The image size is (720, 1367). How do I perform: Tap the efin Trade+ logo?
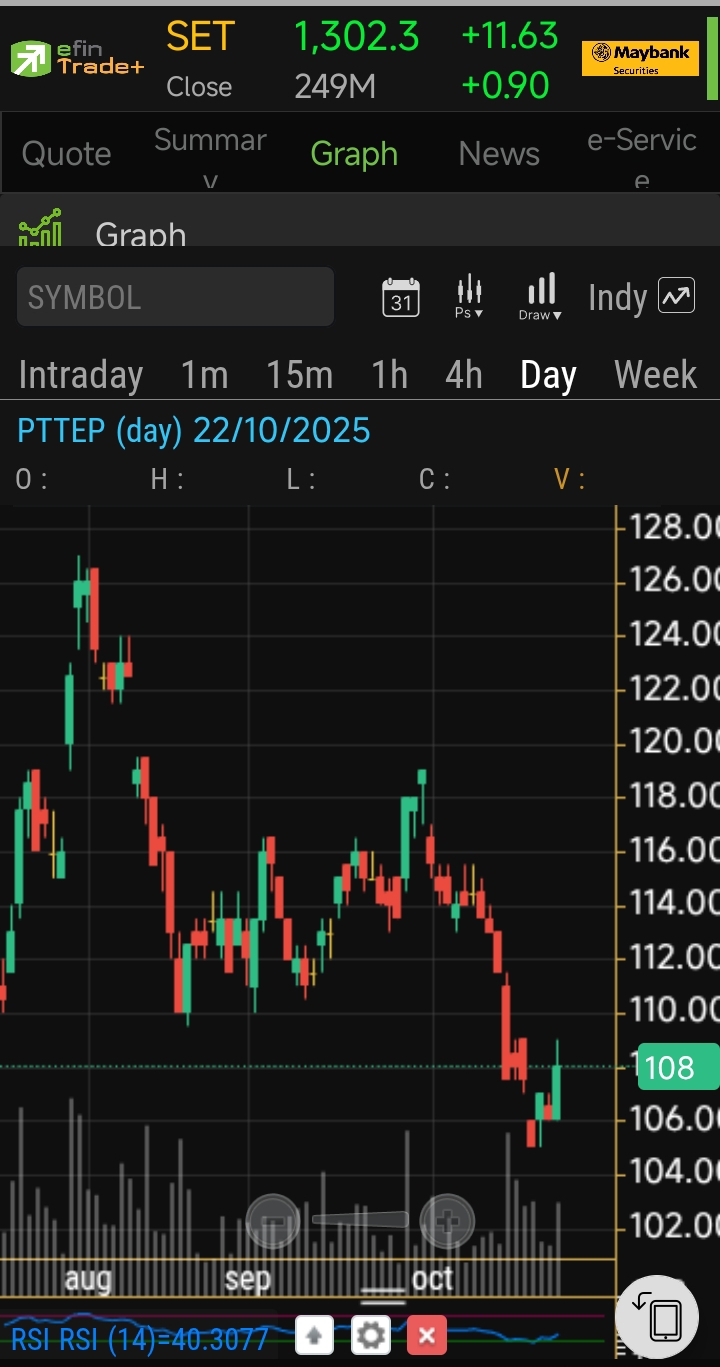tap(77, 59)
